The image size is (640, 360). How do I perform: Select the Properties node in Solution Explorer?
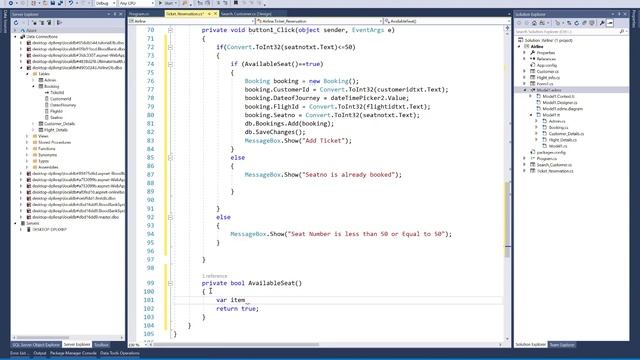545,53
